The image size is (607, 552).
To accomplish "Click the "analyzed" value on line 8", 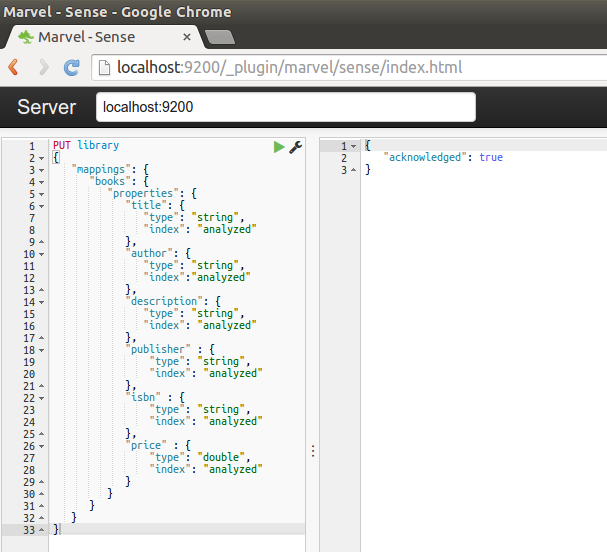I will click(227, 230).
